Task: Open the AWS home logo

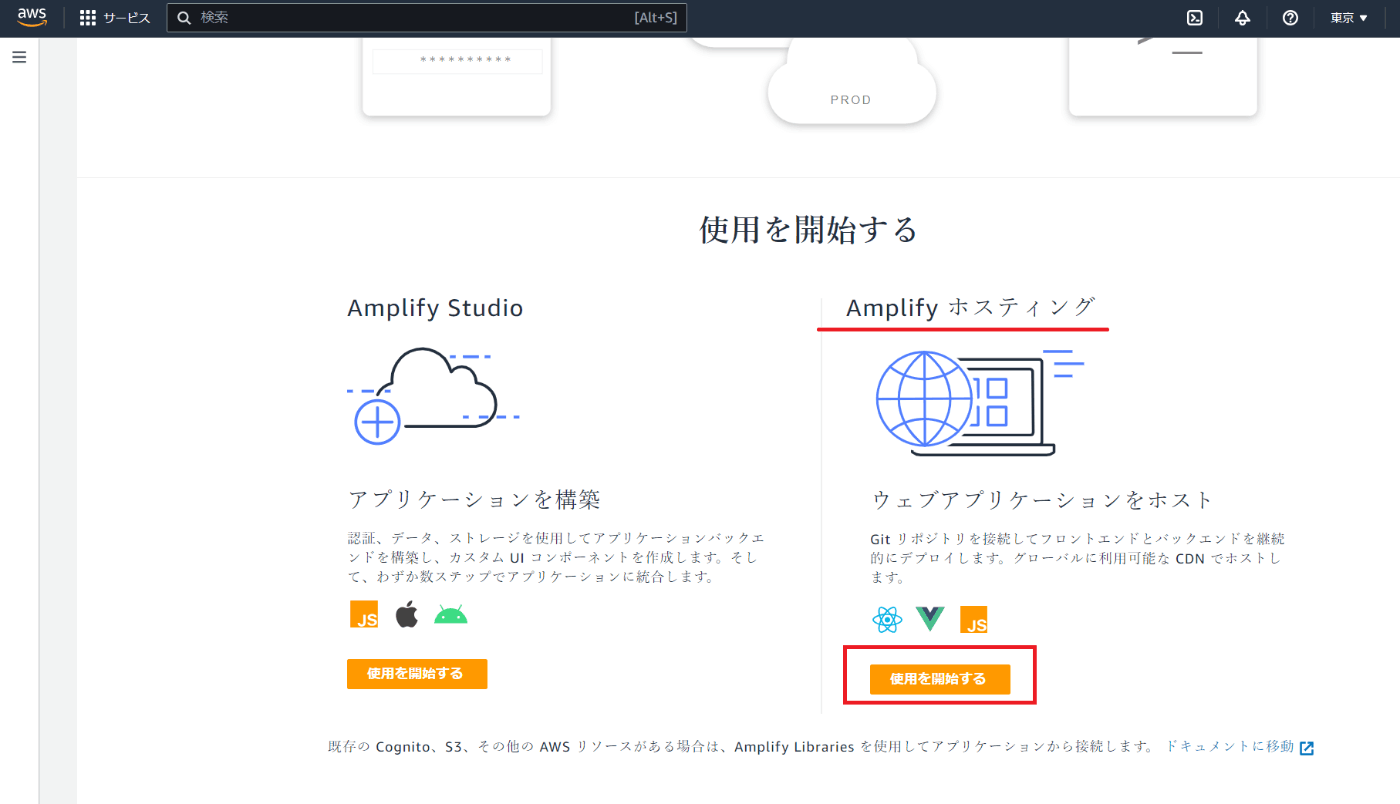Action: tap(32, 17)
